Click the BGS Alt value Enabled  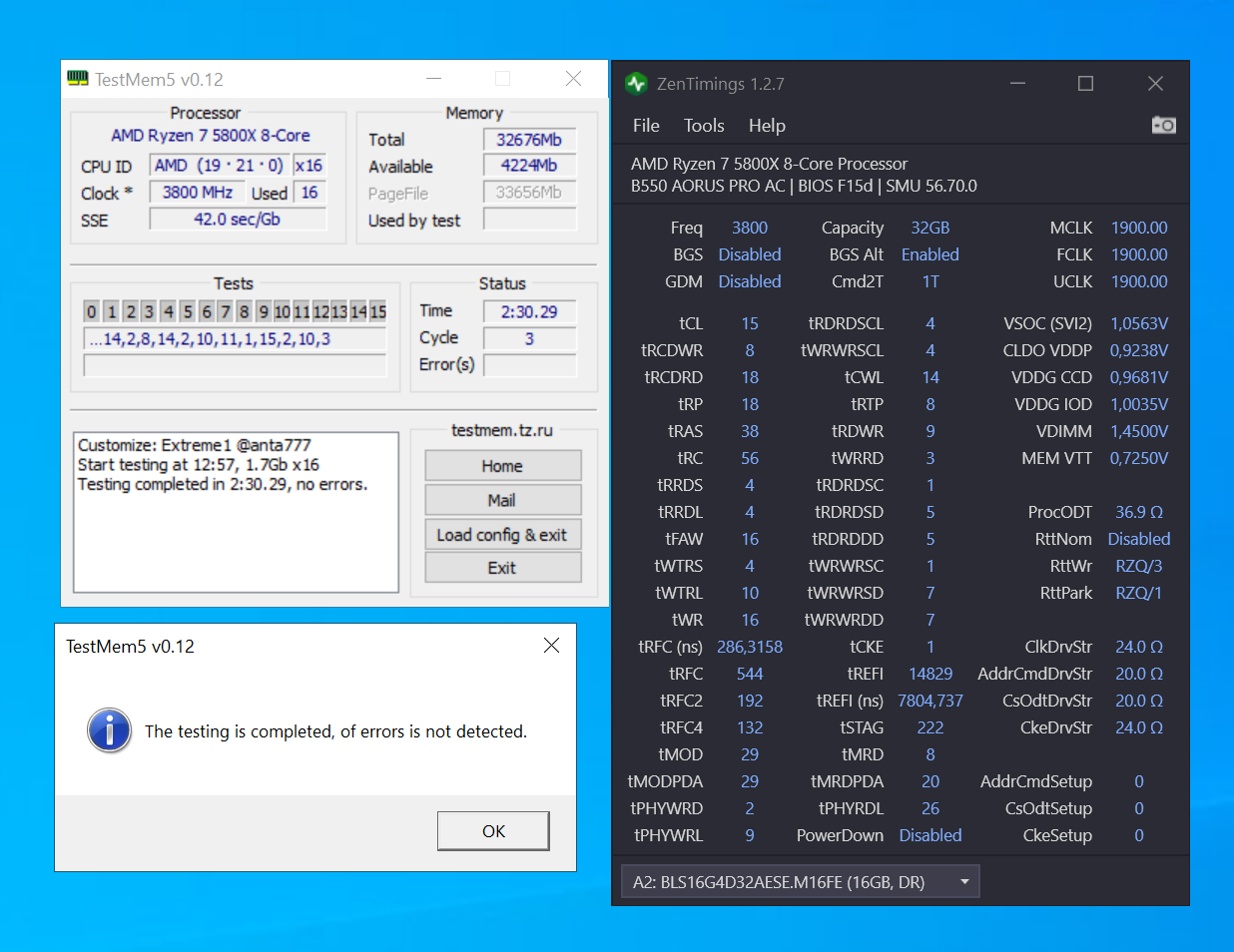coord(930,254)
